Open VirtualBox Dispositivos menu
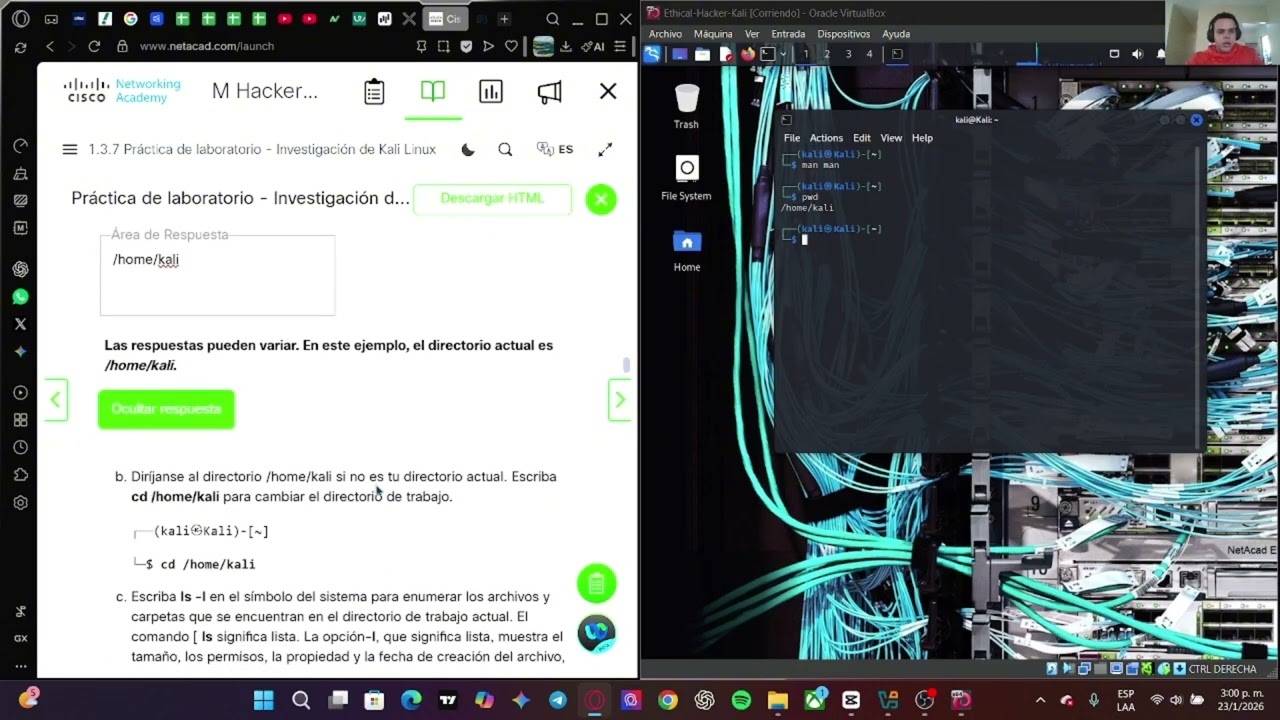Screen dimensions: 1280x720 [x=843, y=34]
